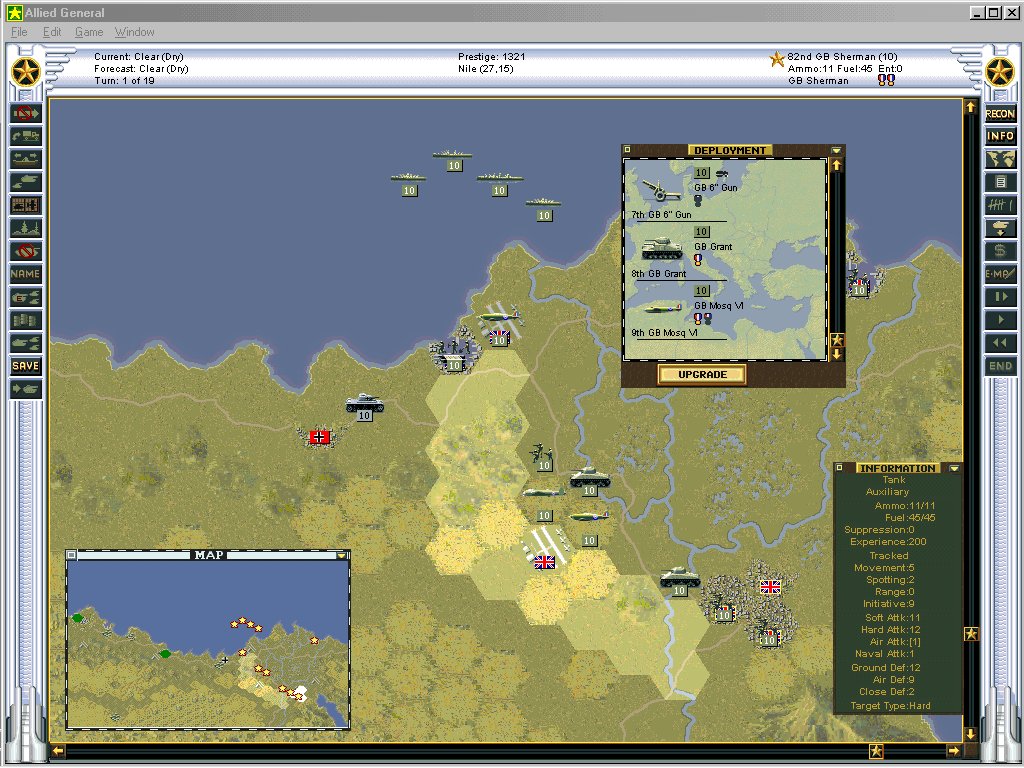Click the SAVE game button
Image resolution: width=1024 pixels, height=768 pixels.
[x=25, y=366]
